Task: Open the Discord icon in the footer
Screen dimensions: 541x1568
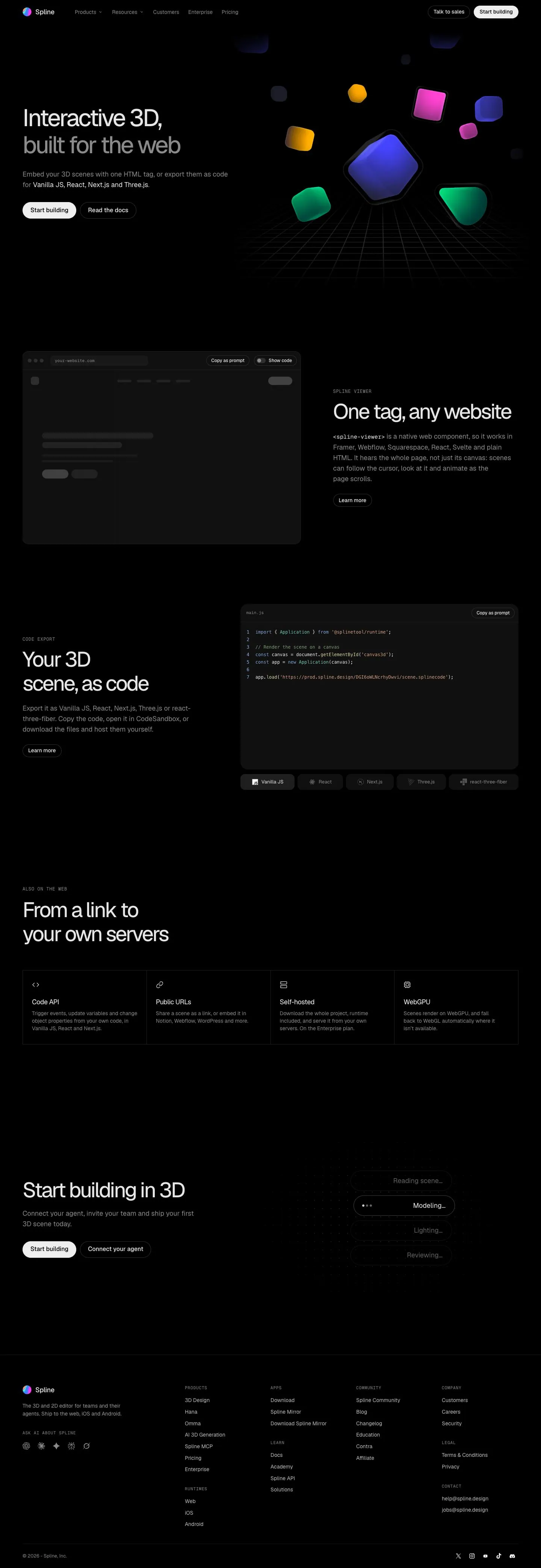Action: [x=512, y=1556]
